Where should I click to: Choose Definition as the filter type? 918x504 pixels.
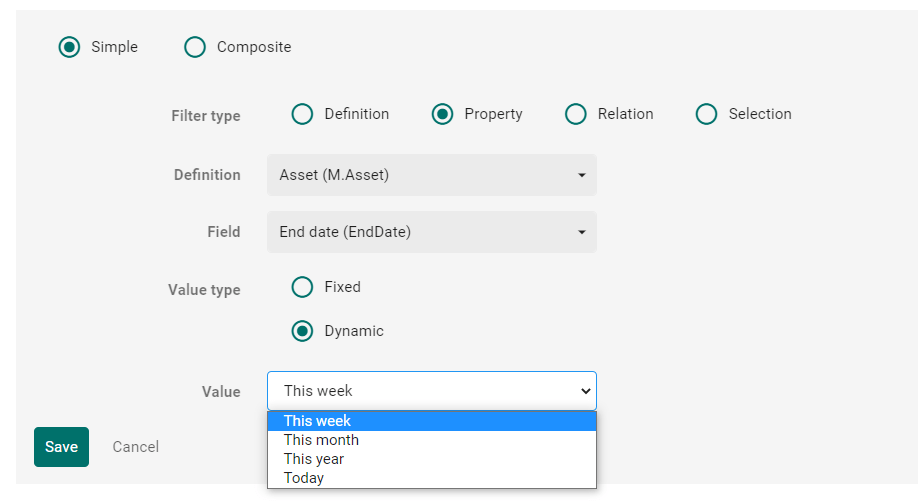(x=302, y=114)
